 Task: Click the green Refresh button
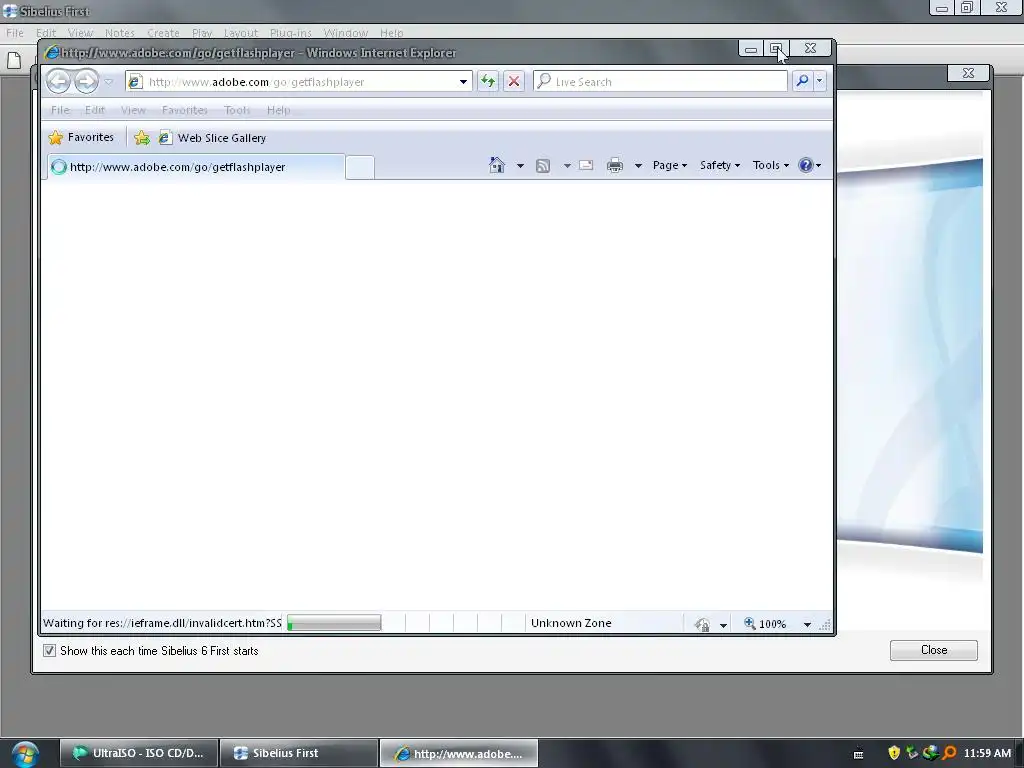(x=488, y=81)
